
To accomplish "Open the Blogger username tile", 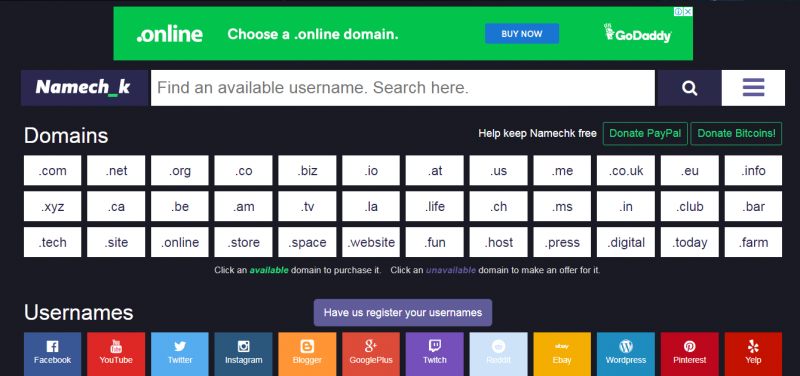I will (x=307, y=354).
